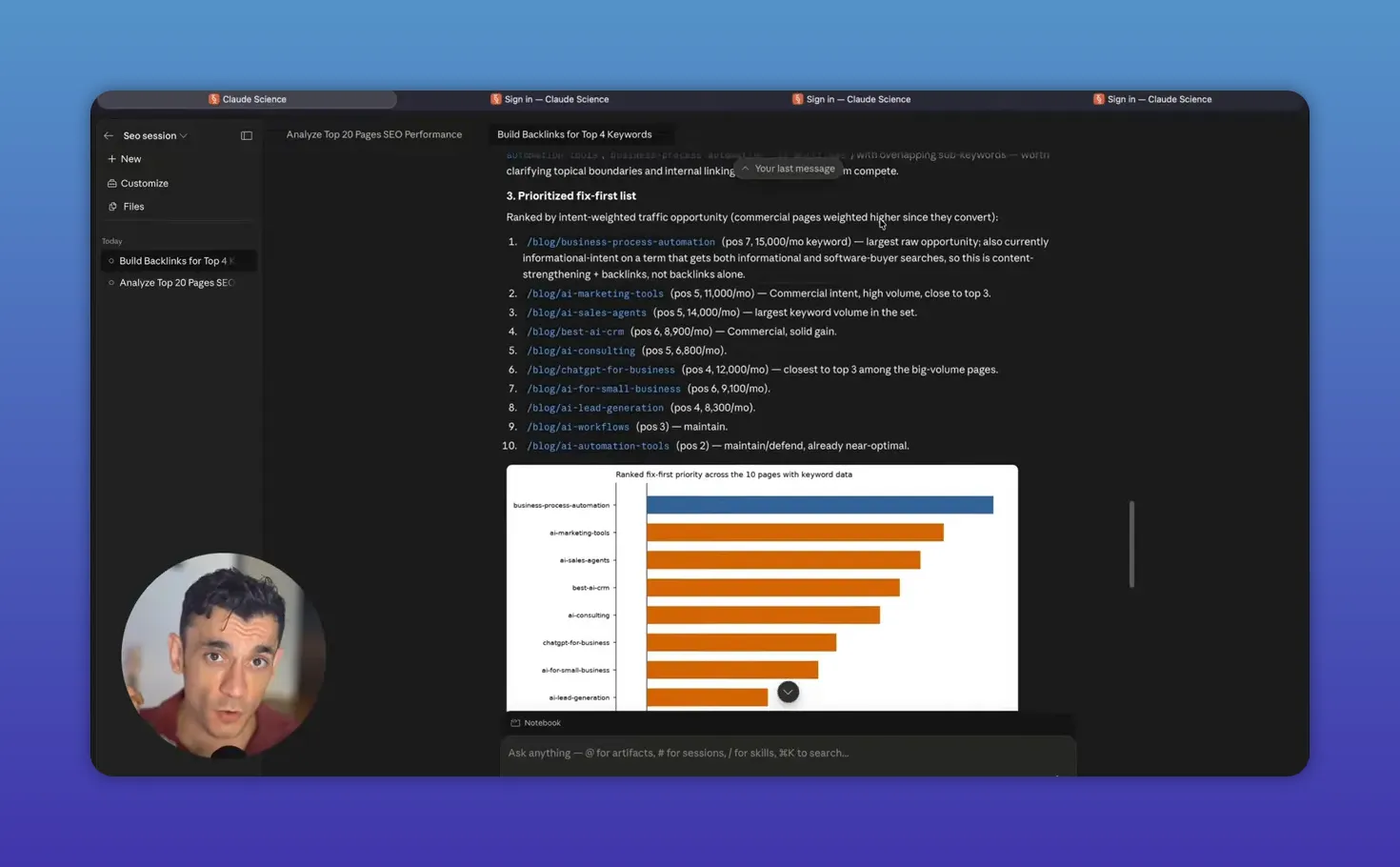Open the /blog/ai-automation-tools link
This screenshot has width=1400, height=867.
click(x=598, y=446)
